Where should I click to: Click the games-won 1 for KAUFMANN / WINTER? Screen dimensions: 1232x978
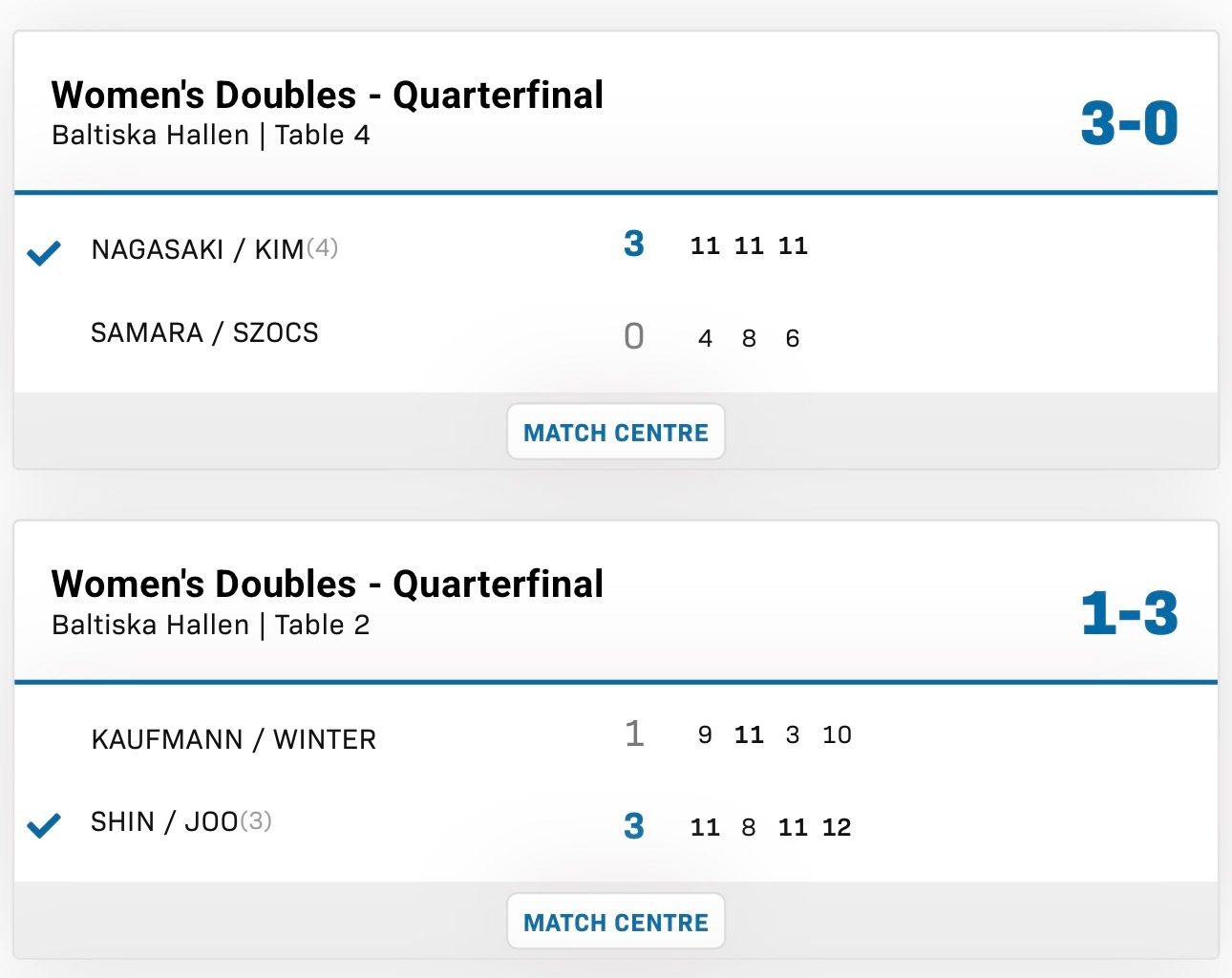pyautogui.click(x=634, y=733)
